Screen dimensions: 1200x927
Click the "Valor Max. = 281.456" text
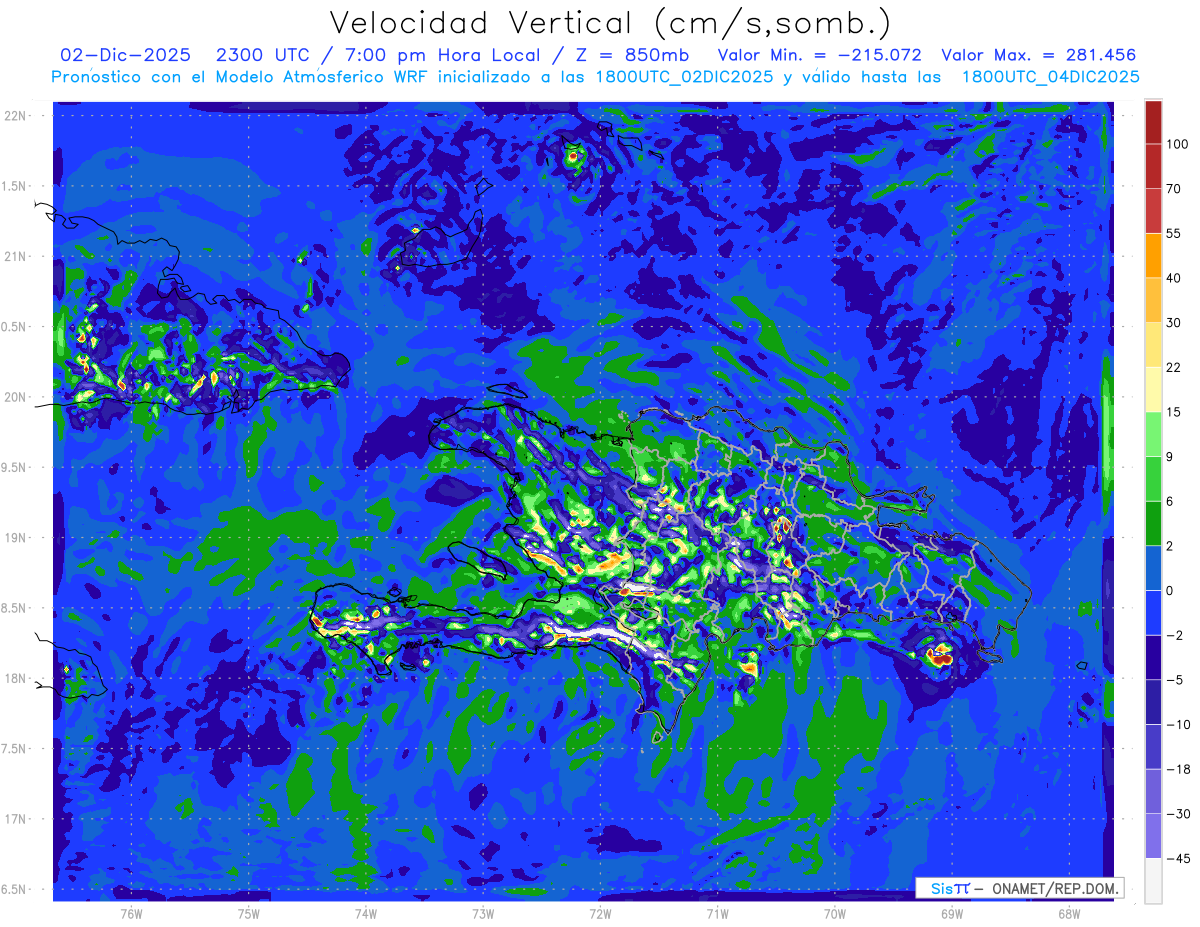pyautogui.click(x=1039, y=55)
